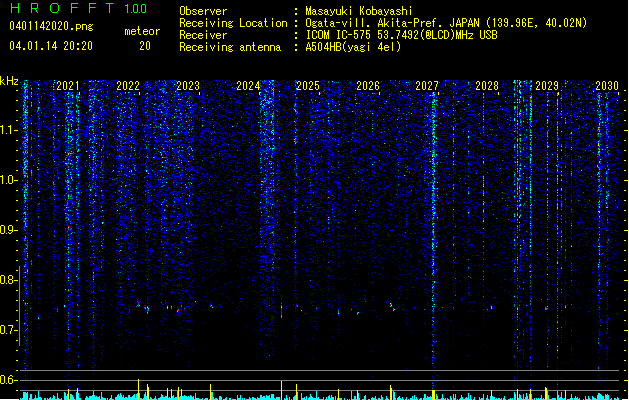Click the 2021 time axis label
Screen dimensions: 629x400
point(68,86)
